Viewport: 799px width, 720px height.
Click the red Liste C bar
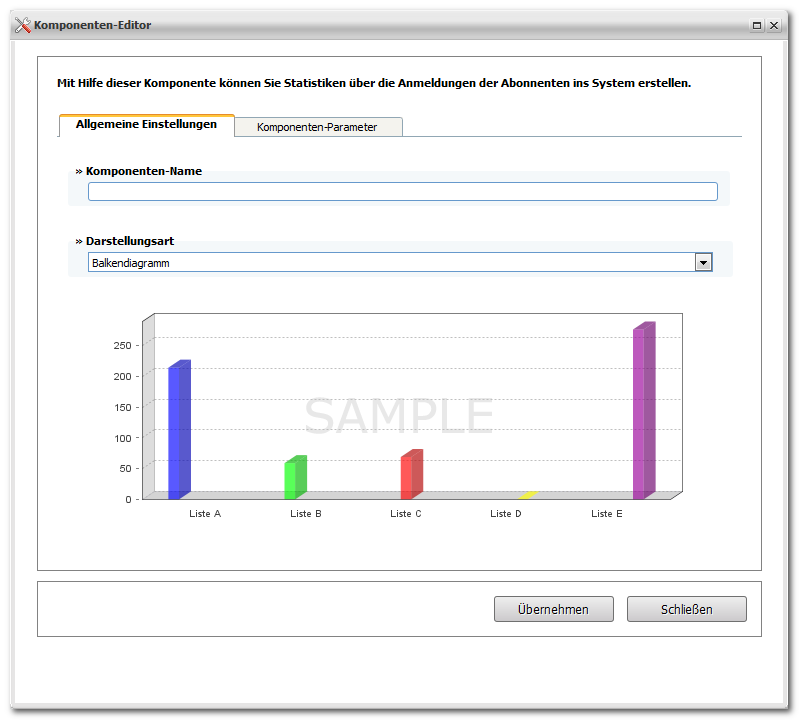point(412,474)
